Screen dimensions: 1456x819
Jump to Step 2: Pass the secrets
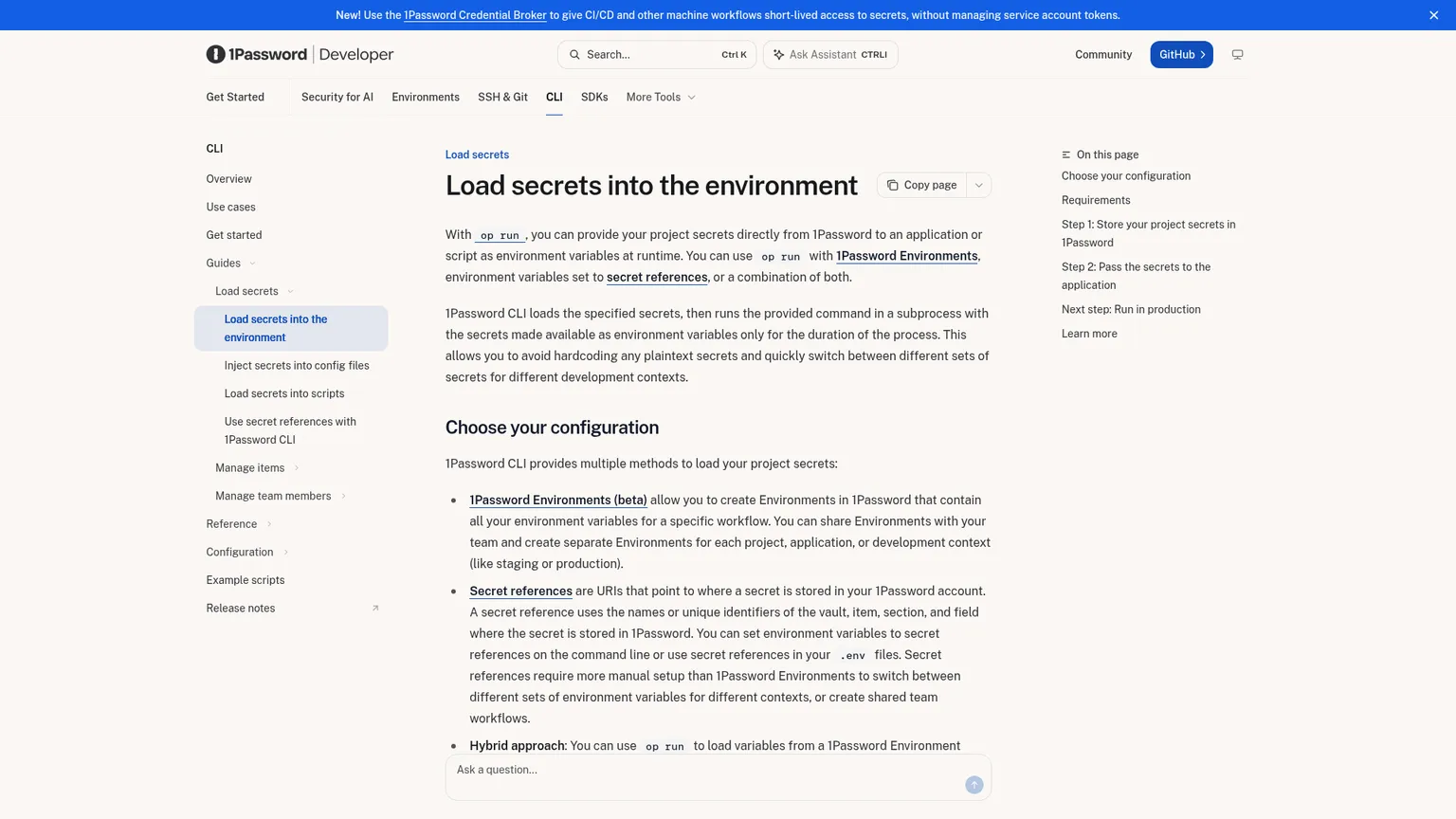click(x=1136, y=276)
